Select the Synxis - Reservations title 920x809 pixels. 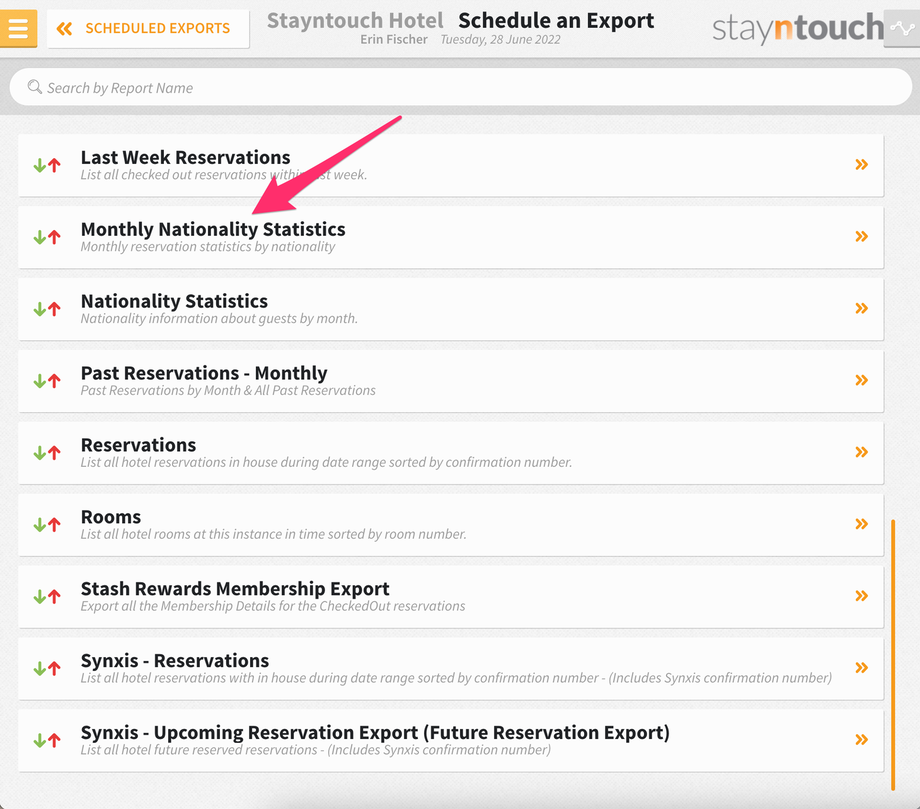[175, 661]
